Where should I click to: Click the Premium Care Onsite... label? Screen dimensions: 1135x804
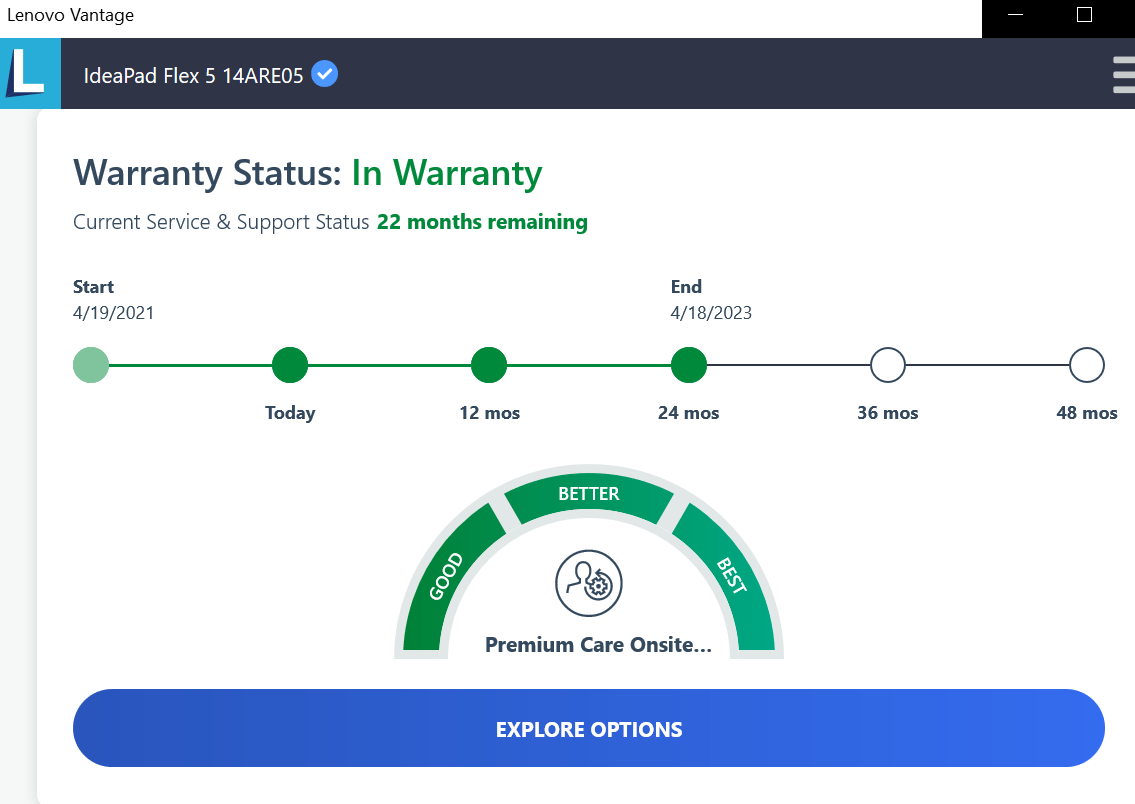(x=598, y=645)
